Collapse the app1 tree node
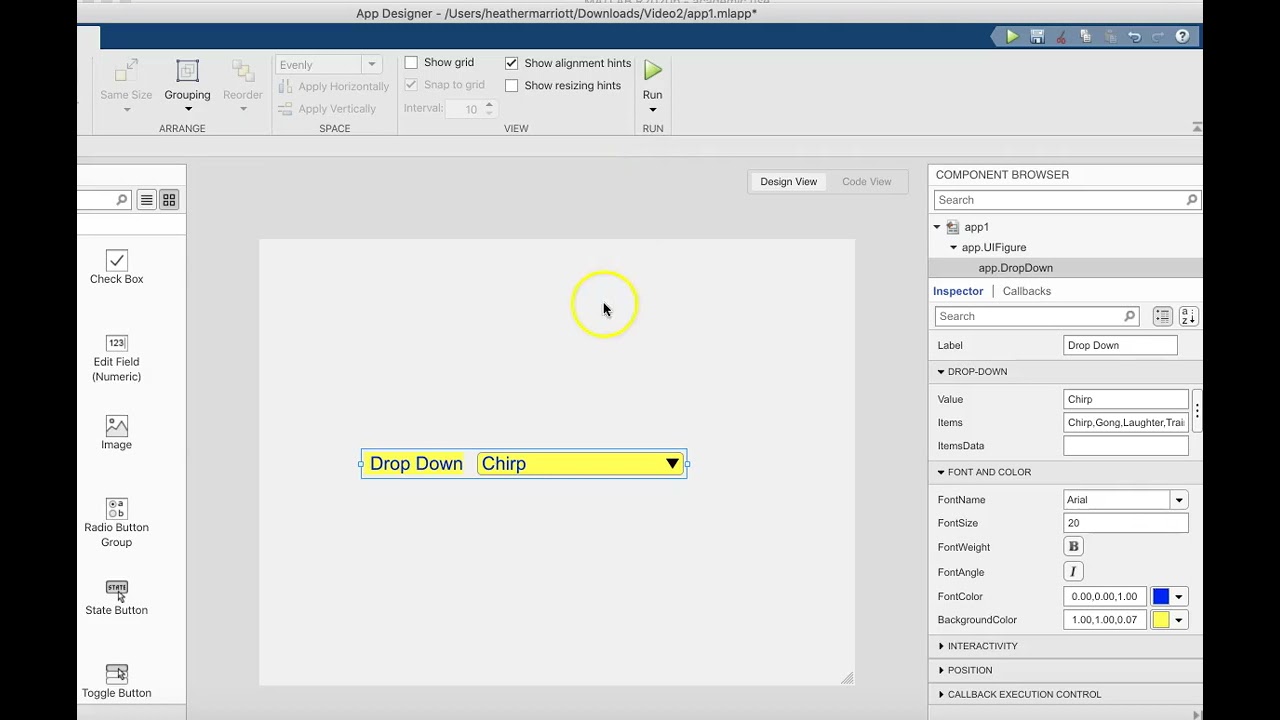Viewport: 1280px width, 720px height. coord(937,227)
